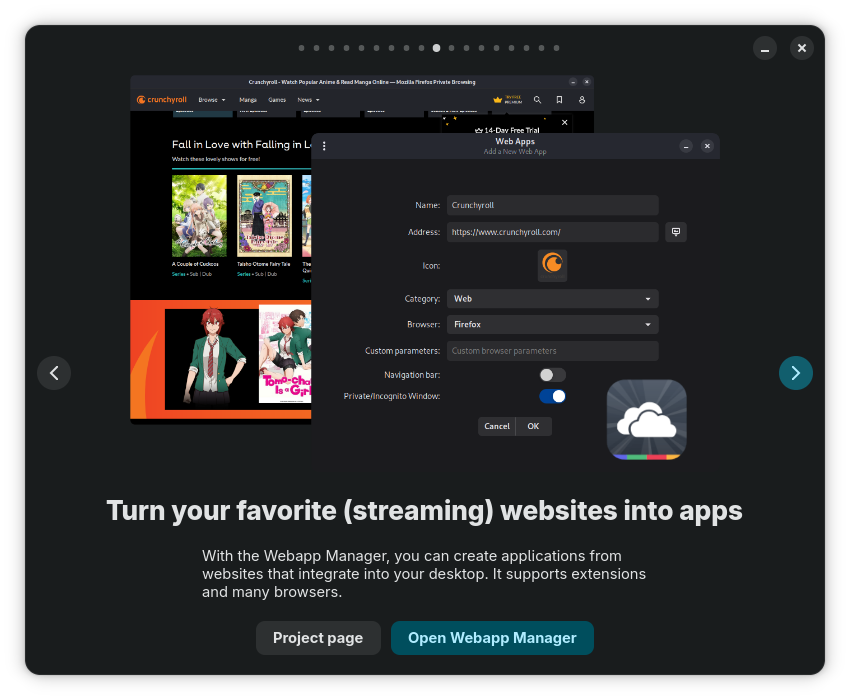Click Open Webapp Manager button
This screenshot has width=850, height=700.
coord(492,638)
